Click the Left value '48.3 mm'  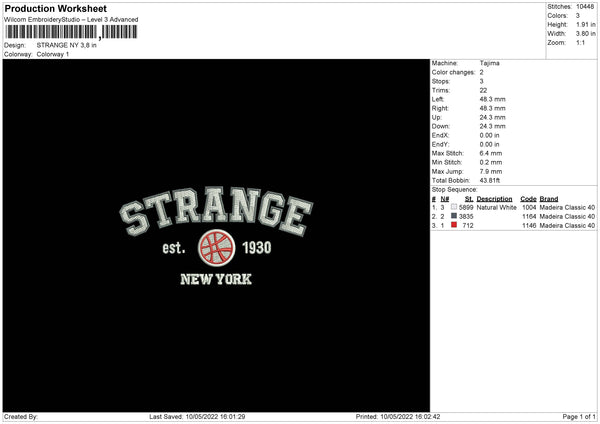[492, 99]
